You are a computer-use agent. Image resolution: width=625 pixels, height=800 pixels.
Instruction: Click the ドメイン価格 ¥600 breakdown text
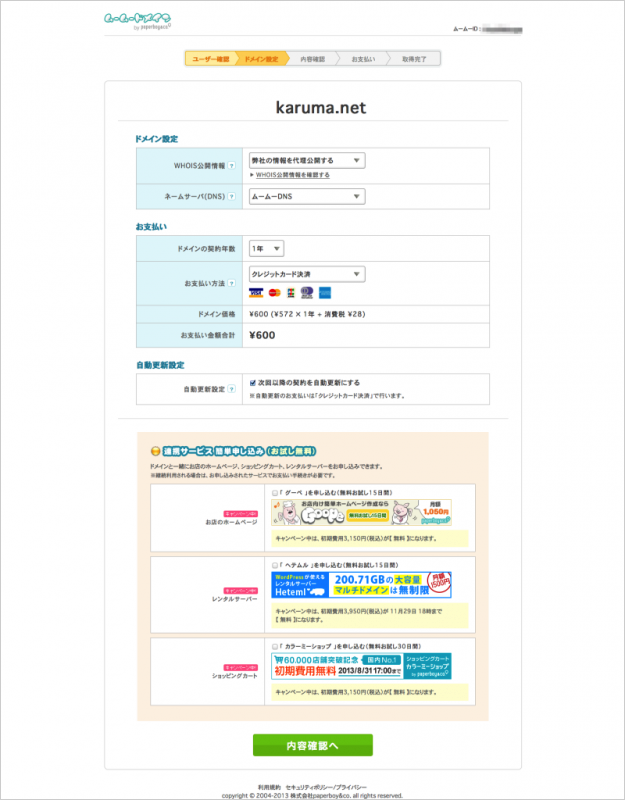[x=307, y=314]
